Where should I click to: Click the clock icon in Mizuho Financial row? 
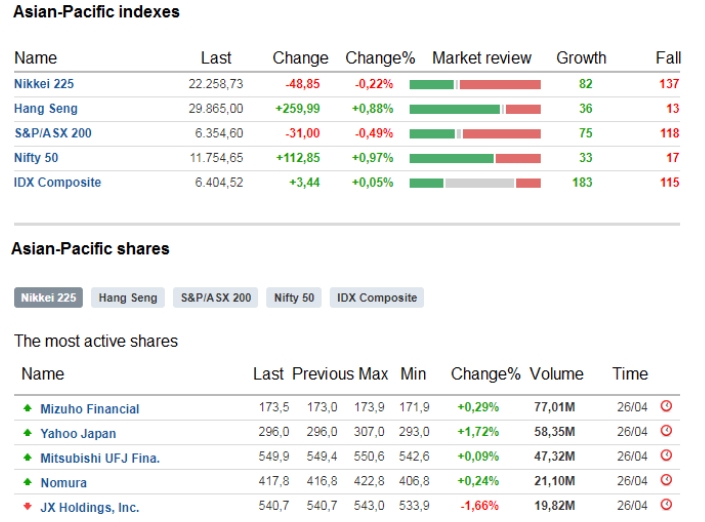click(666, 406)
